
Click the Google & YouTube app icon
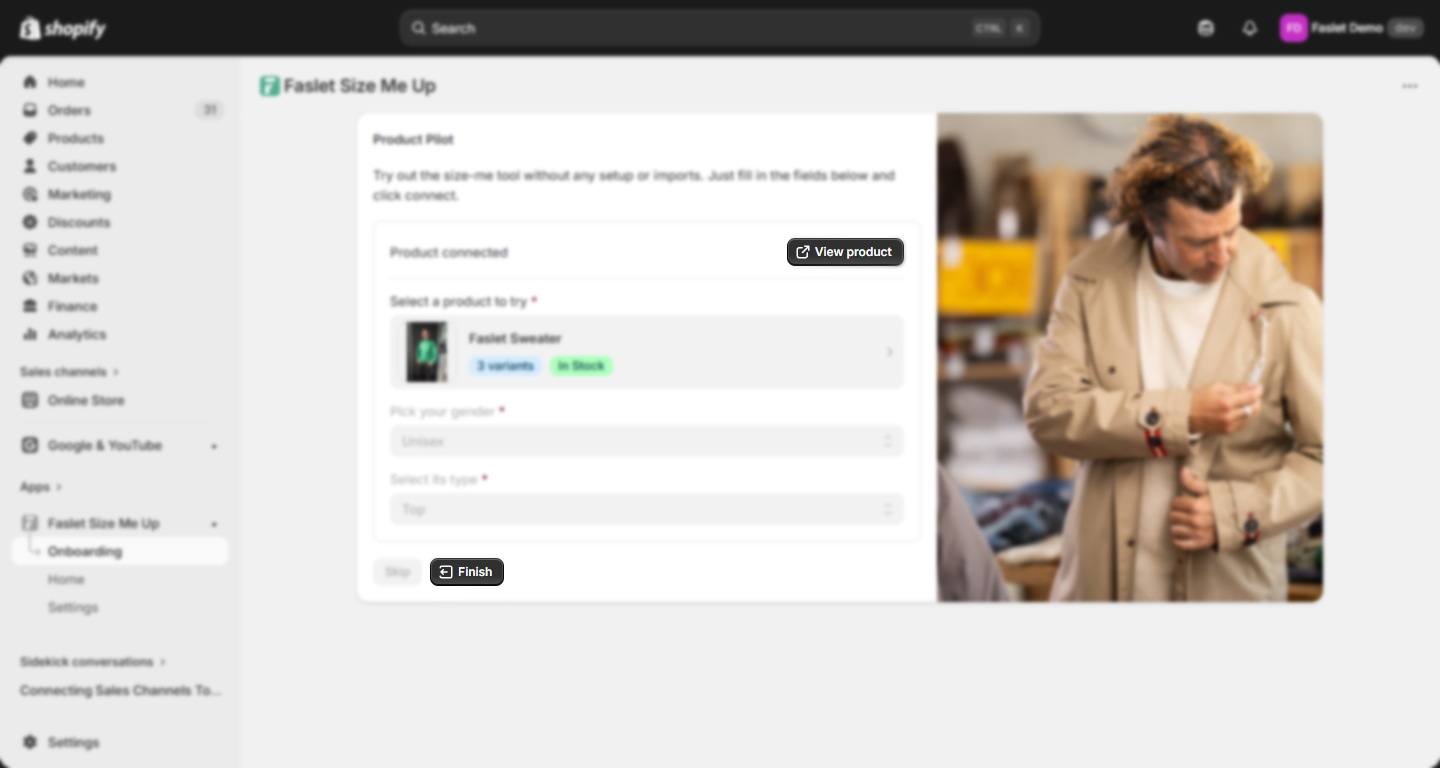pos(30,445)
